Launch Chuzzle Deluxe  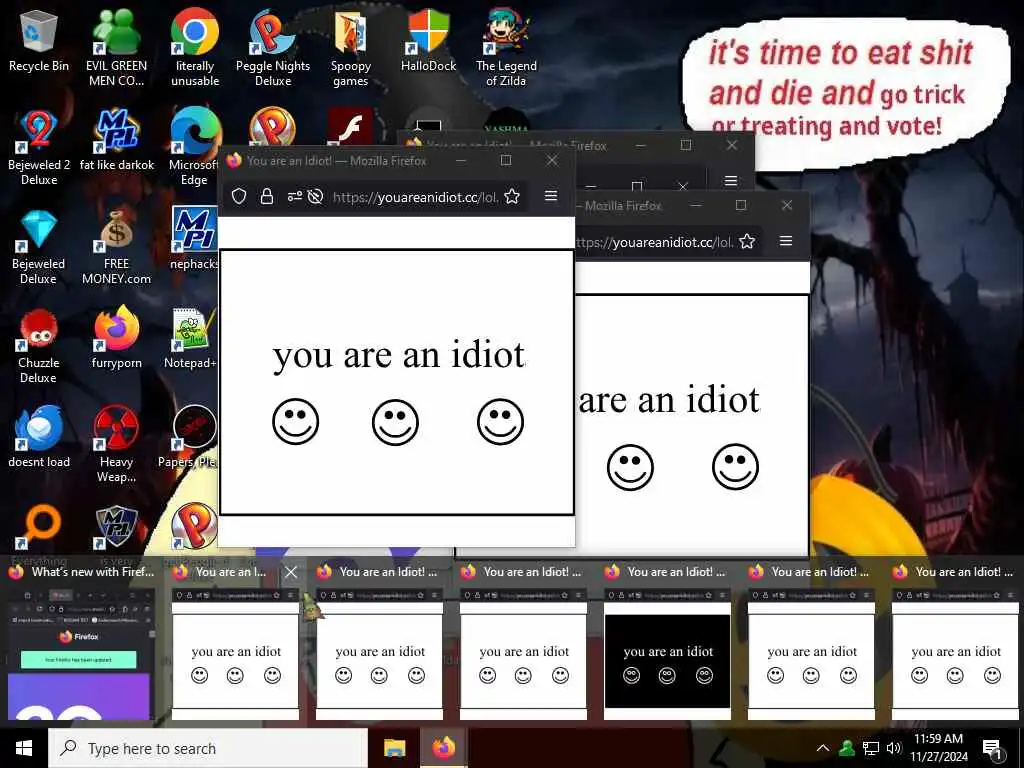coord(39,346)
